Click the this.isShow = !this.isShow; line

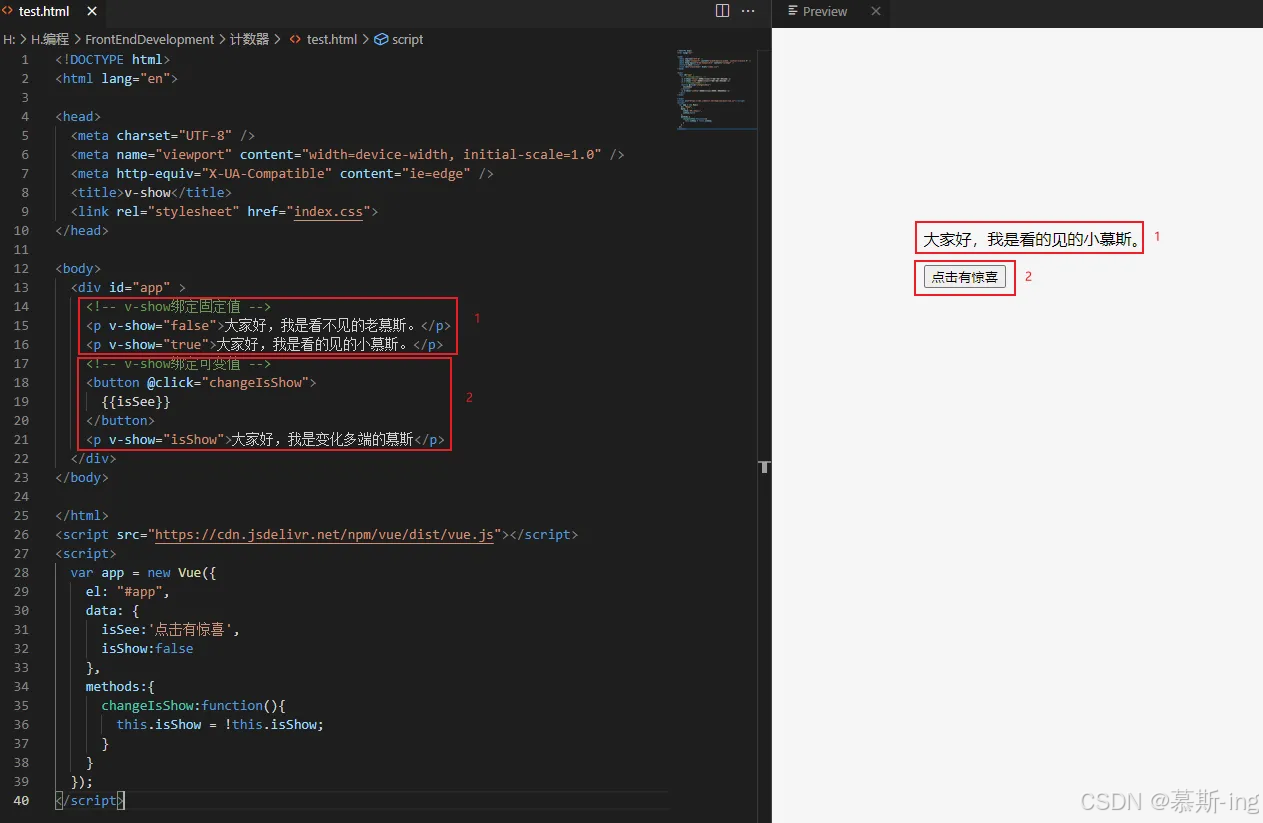click(220, 725)
